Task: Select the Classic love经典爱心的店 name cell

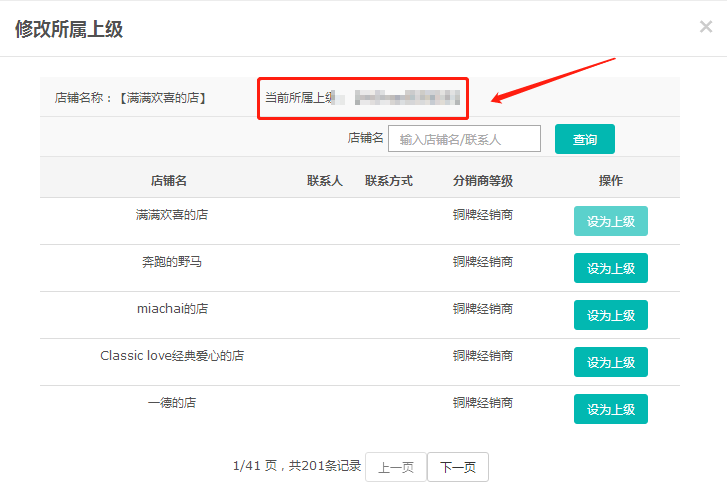Action: [172, 356]
